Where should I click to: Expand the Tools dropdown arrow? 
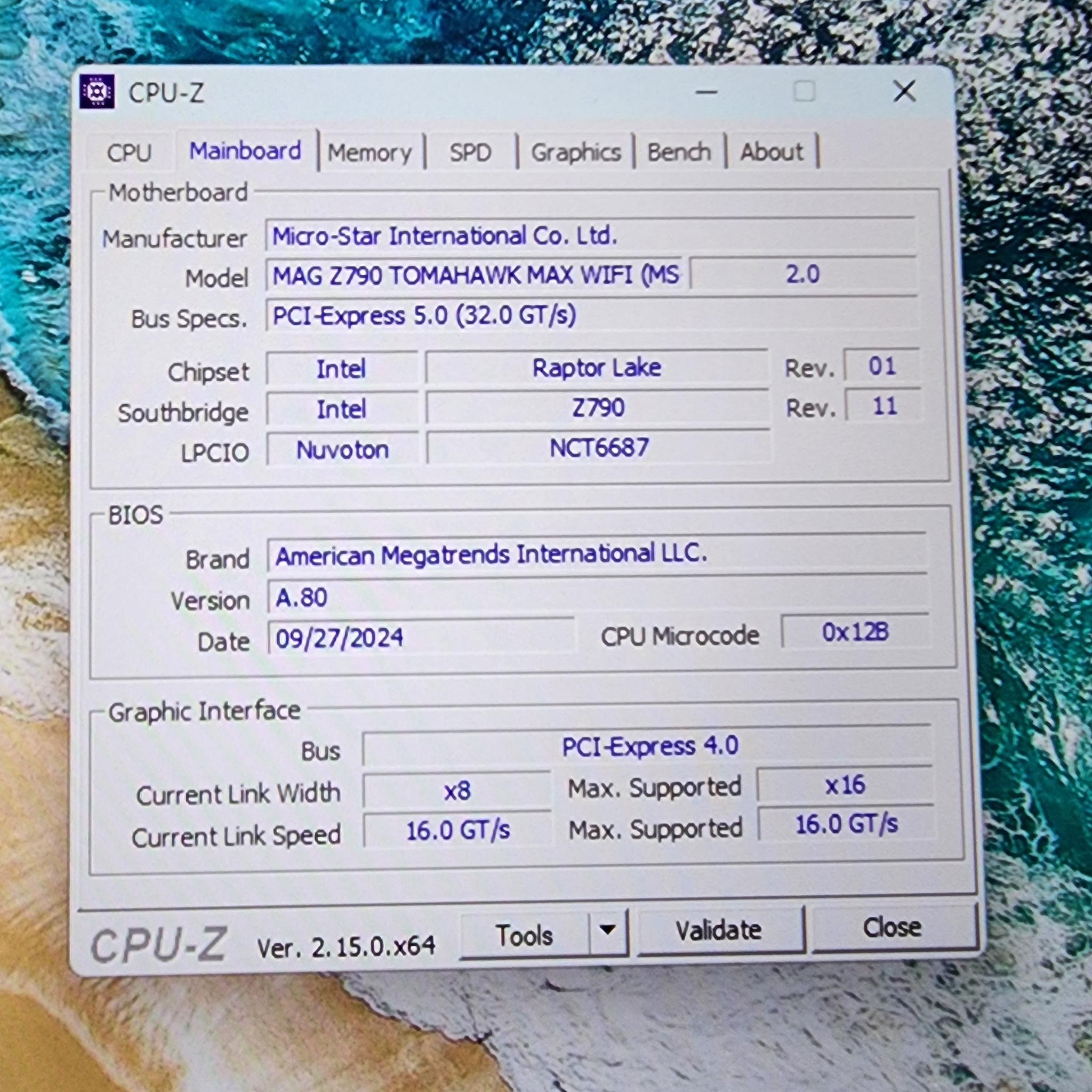coord(608,930)
